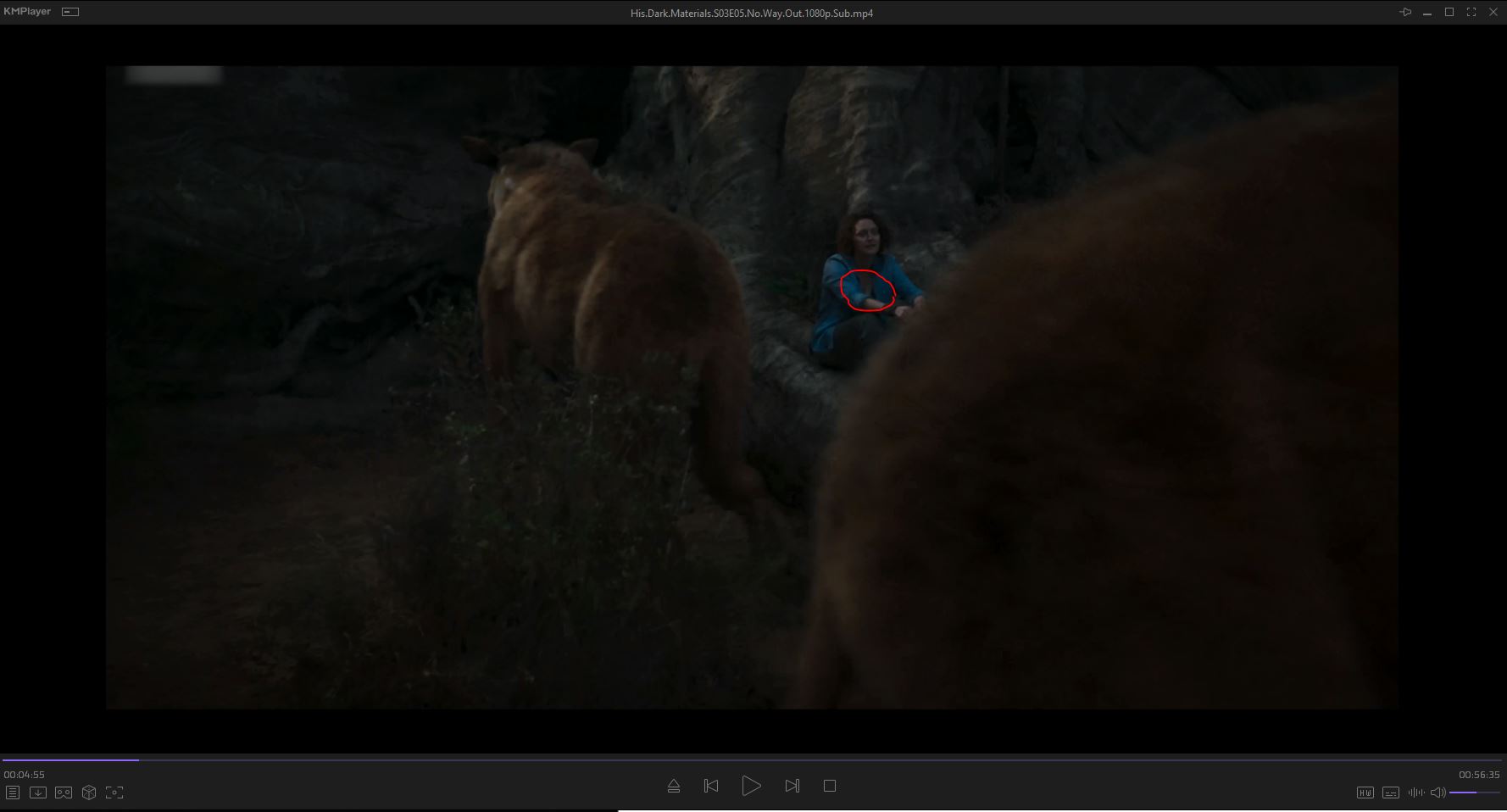Viewport: 1507px width, 812px height.
Task: Open the 3D cube settings icon
Action: (x=89, y=793)
